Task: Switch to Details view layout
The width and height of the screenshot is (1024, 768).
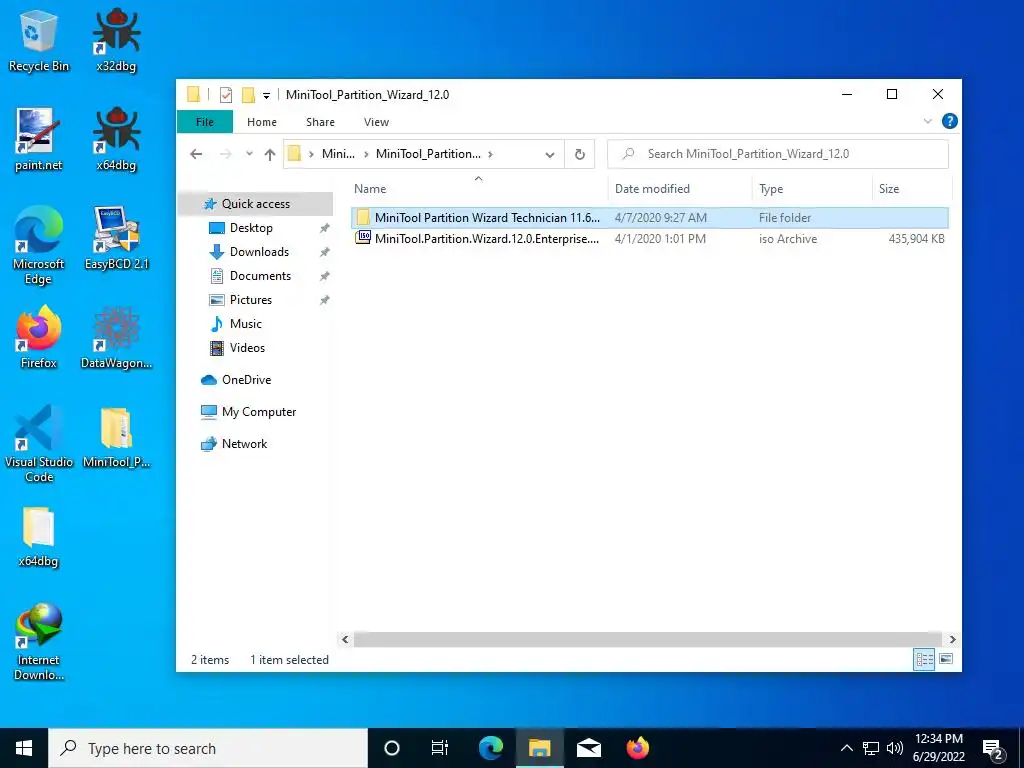Action: coord(924,659)
